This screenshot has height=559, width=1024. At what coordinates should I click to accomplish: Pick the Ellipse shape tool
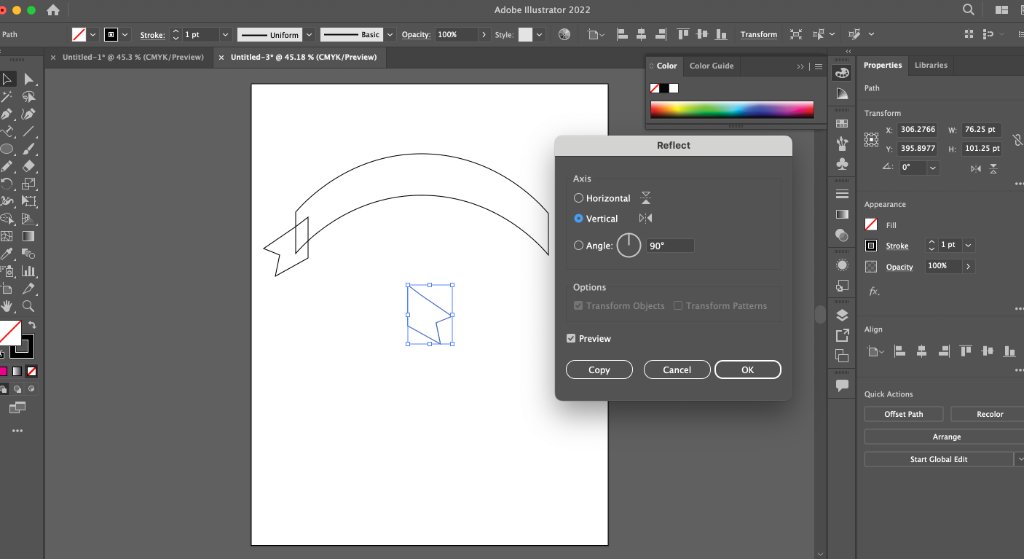[7, 149]
